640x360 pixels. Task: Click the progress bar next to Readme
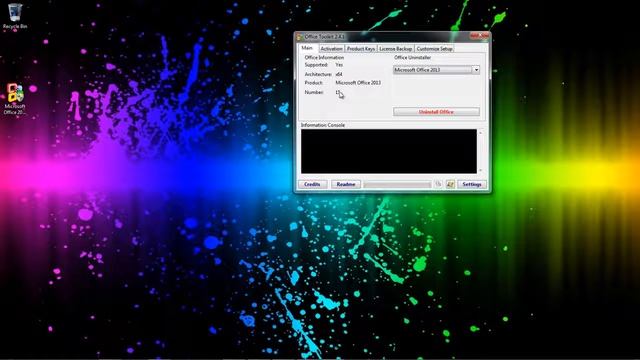(398, 185)
